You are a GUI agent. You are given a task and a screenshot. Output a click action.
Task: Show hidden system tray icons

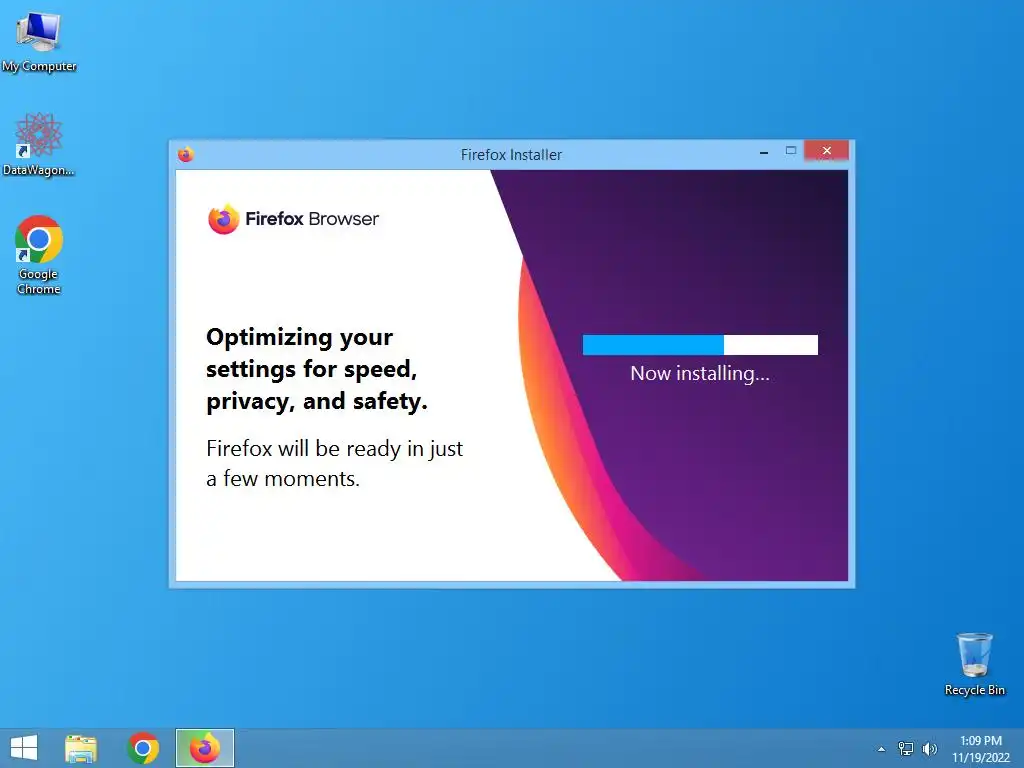[882, 749]
